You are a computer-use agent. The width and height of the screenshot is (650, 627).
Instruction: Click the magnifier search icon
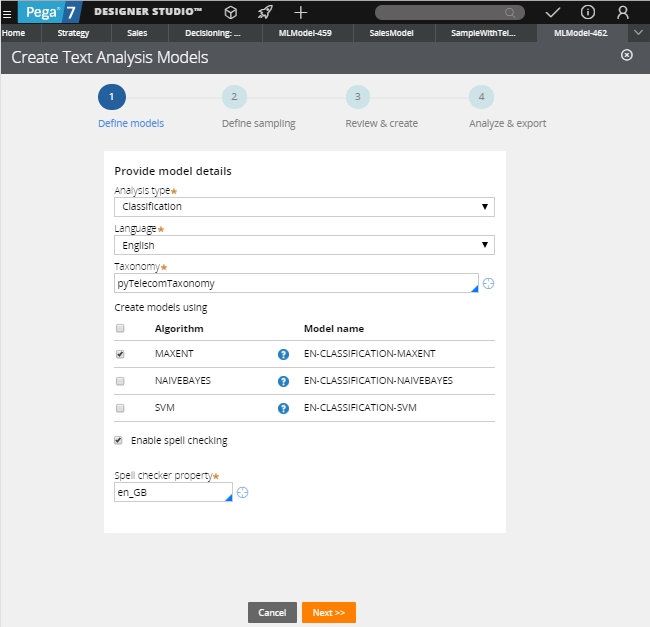click(510, 13)
